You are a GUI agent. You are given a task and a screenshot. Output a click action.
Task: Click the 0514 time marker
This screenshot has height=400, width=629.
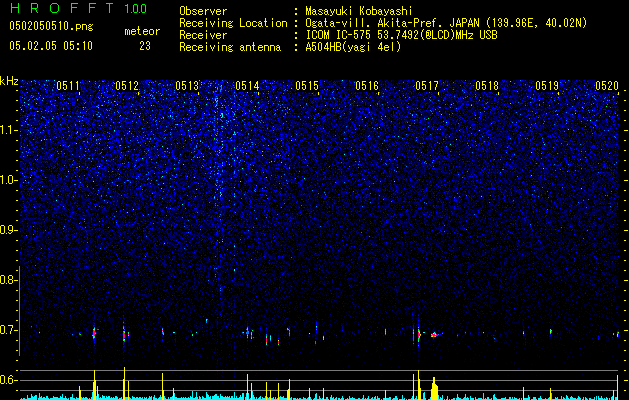click(247, 86)
